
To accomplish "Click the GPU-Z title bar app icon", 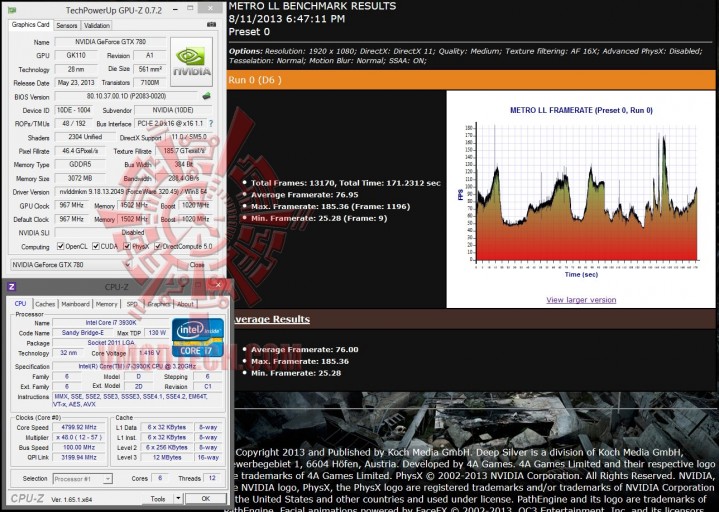I will click(x=11, y=10).
